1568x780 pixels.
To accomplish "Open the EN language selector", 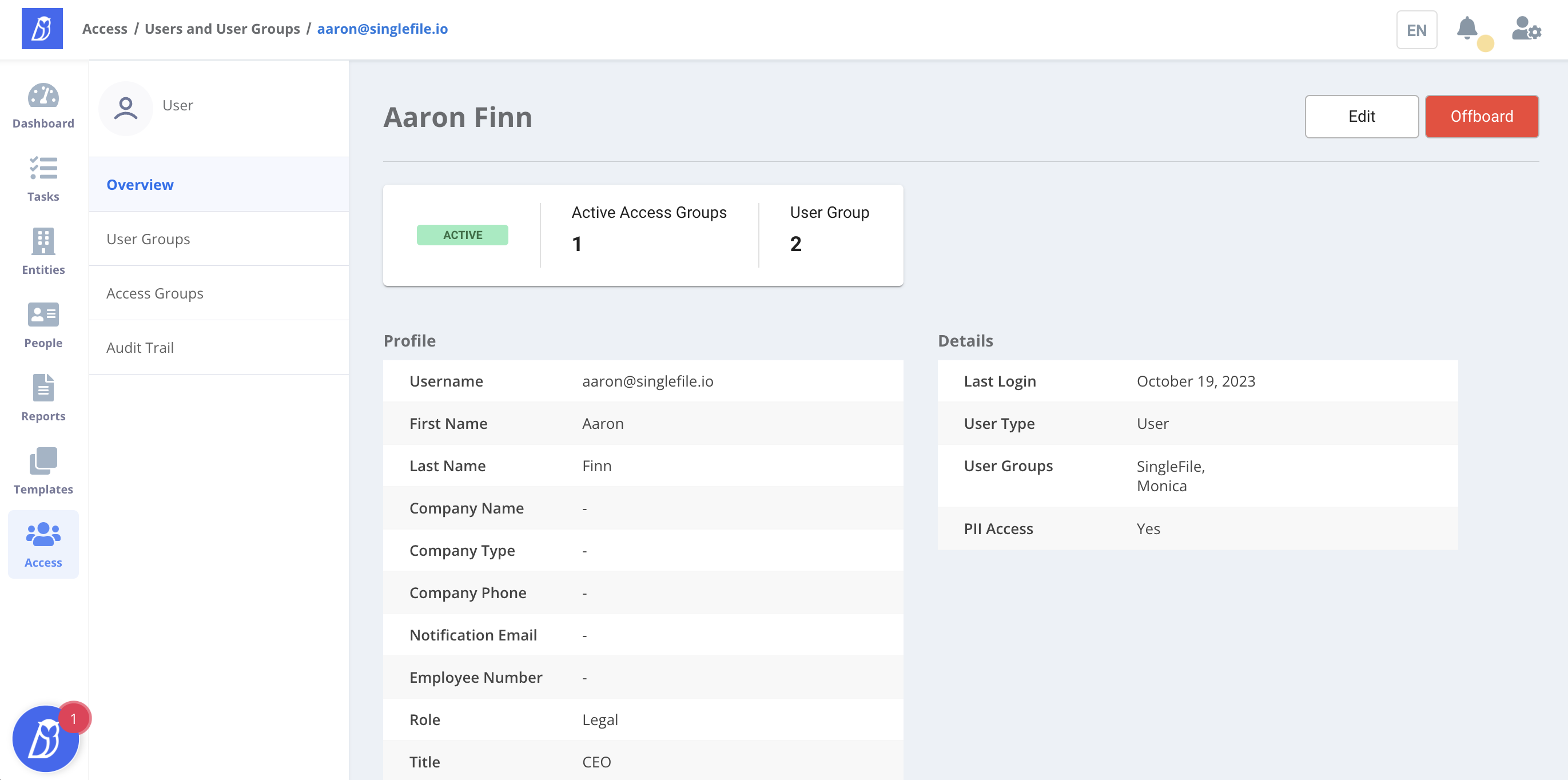I will (1416, 30).
